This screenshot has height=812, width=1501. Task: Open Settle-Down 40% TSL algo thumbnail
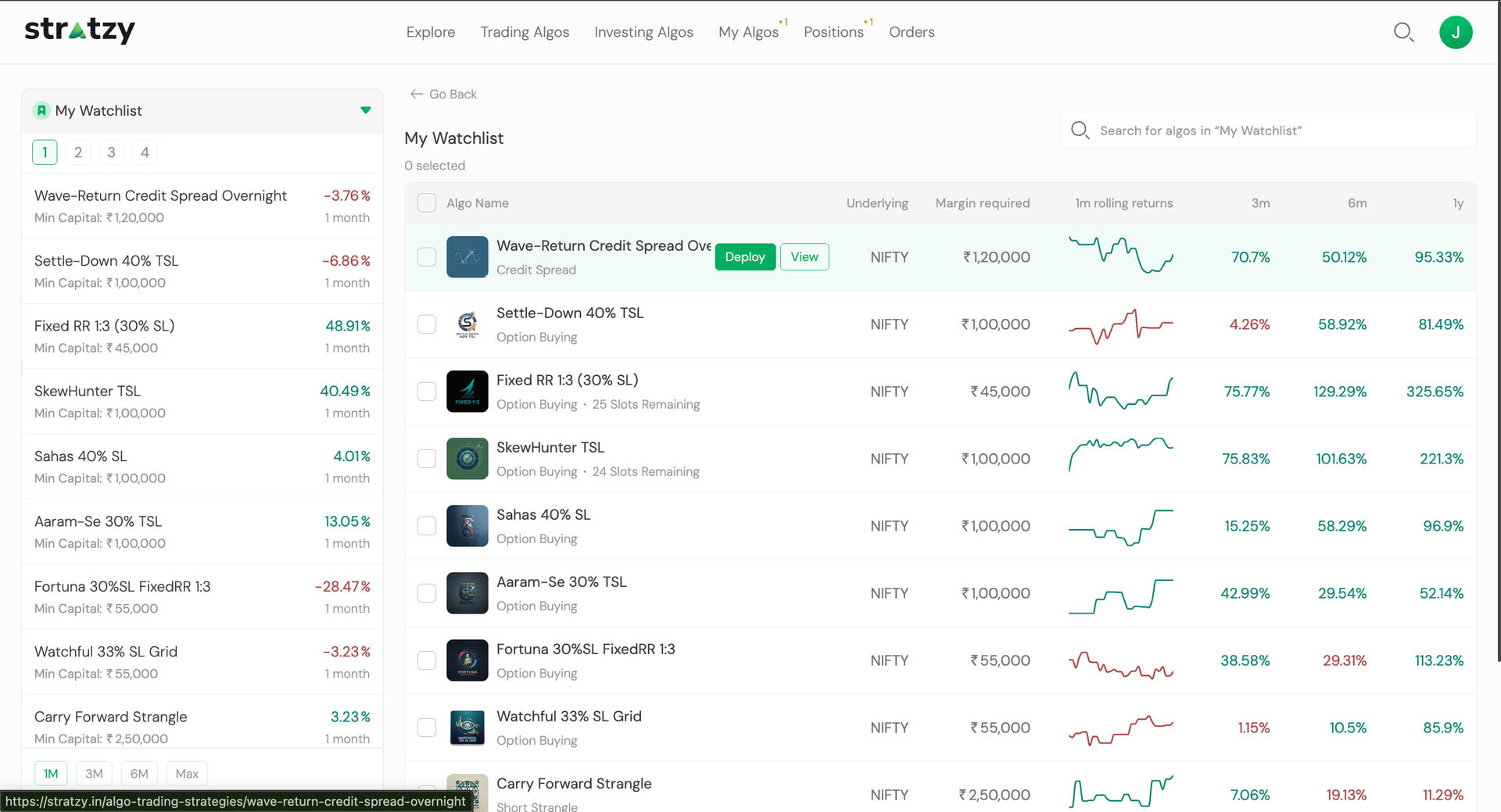coord(467,324)
